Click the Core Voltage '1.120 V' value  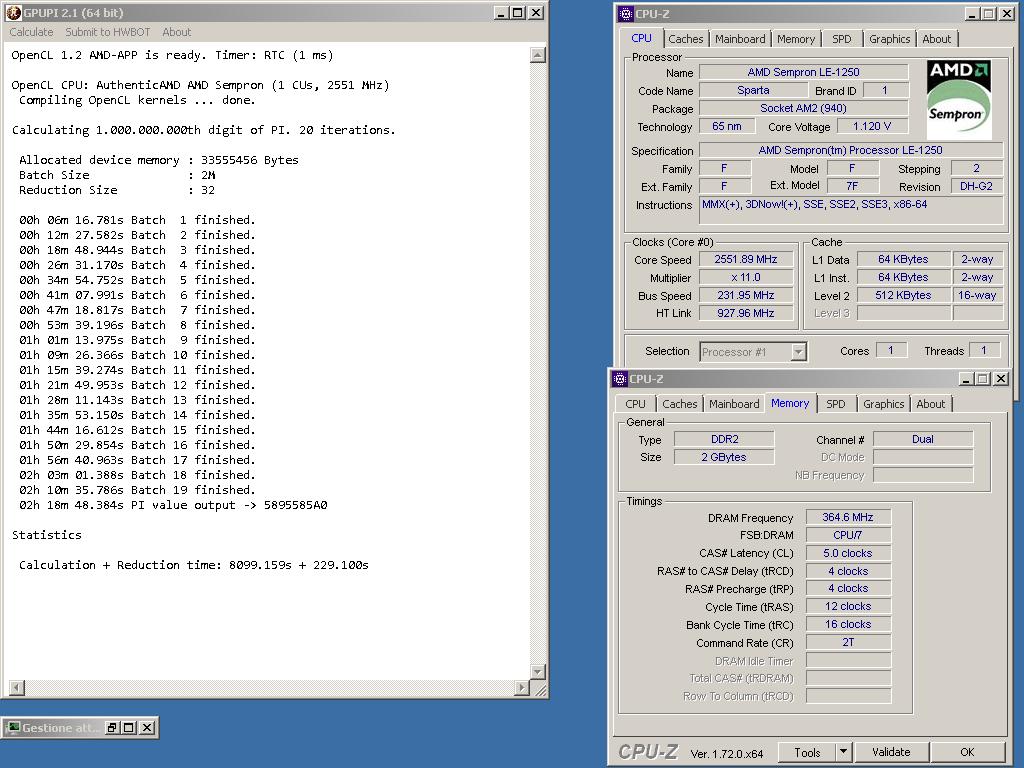coord(872,126)
